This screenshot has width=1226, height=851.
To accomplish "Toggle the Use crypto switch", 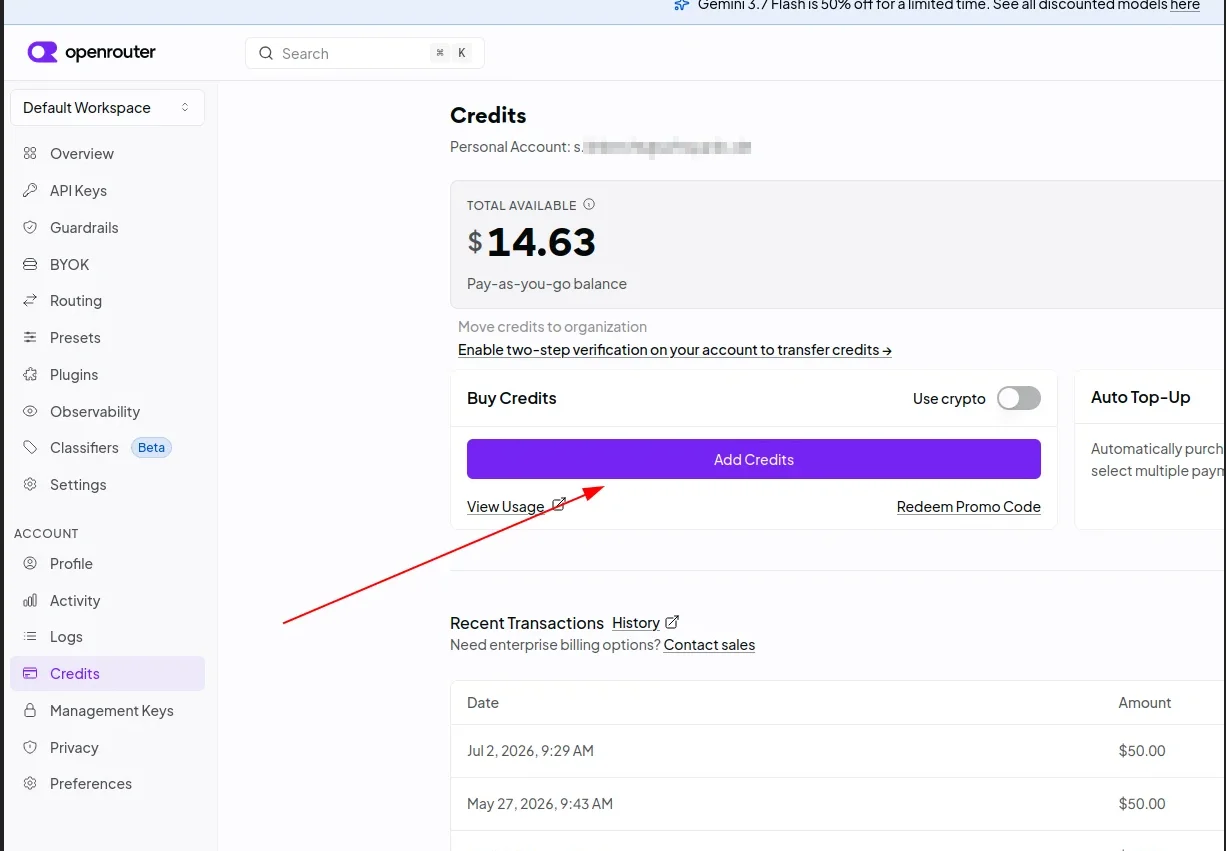I will tap(1019, 398).
